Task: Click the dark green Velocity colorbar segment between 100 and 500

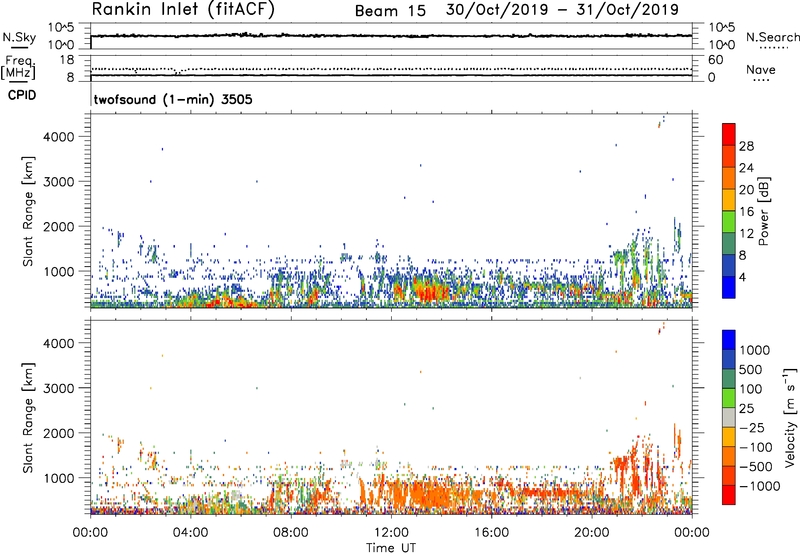Action: 729,379
